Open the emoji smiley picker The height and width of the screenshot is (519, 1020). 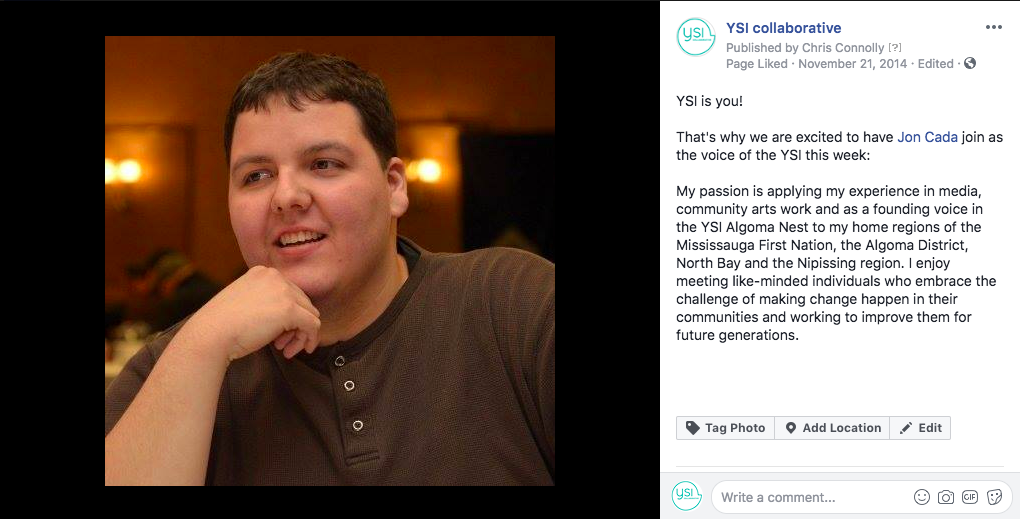tap(922, 498)
